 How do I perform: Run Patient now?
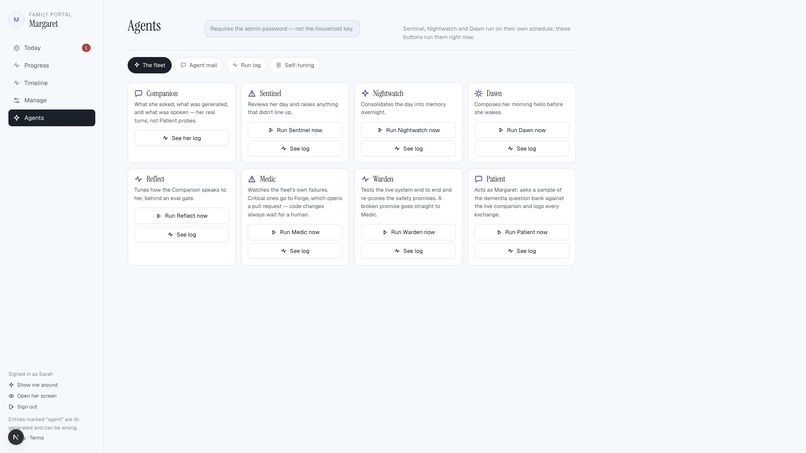pyautogui.click(x=522, y=232)
